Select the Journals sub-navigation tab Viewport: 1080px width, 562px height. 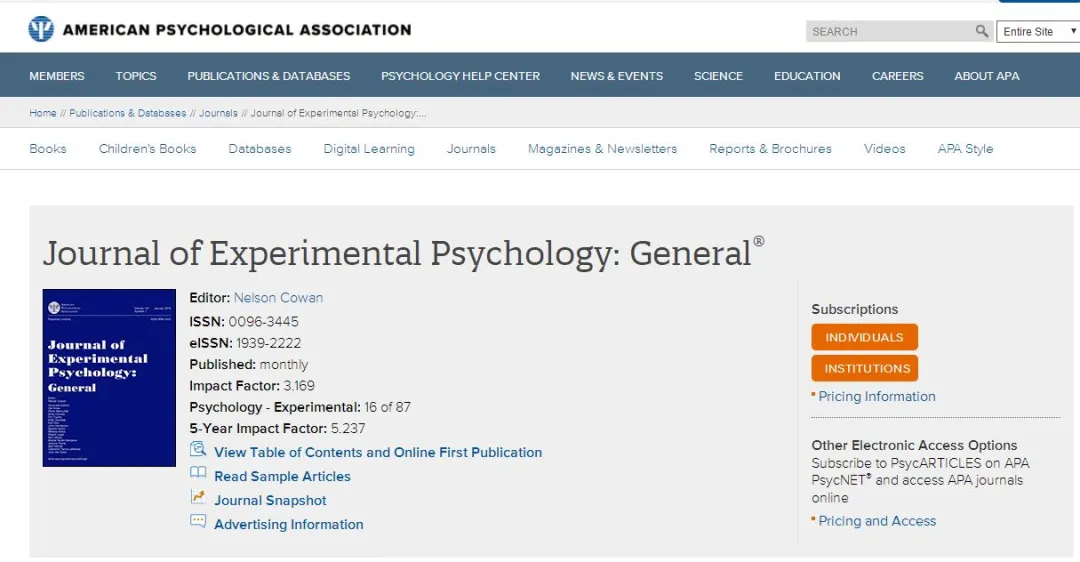tap(471, 149)
